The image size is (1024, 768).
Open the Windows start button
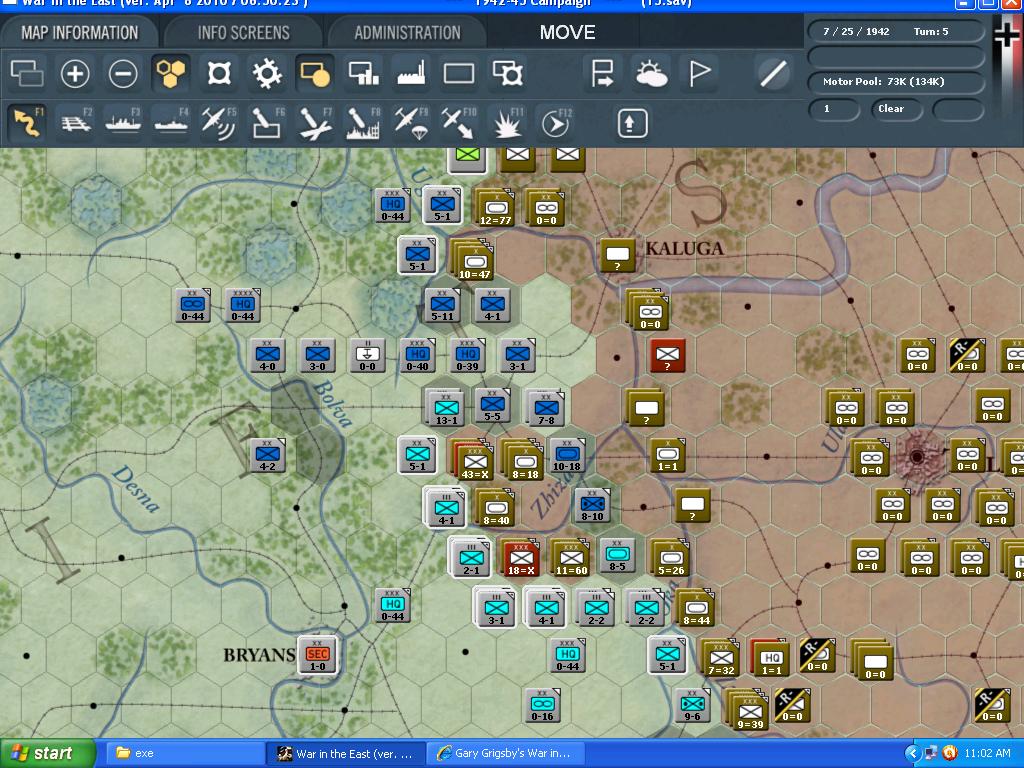click(48, 754)
